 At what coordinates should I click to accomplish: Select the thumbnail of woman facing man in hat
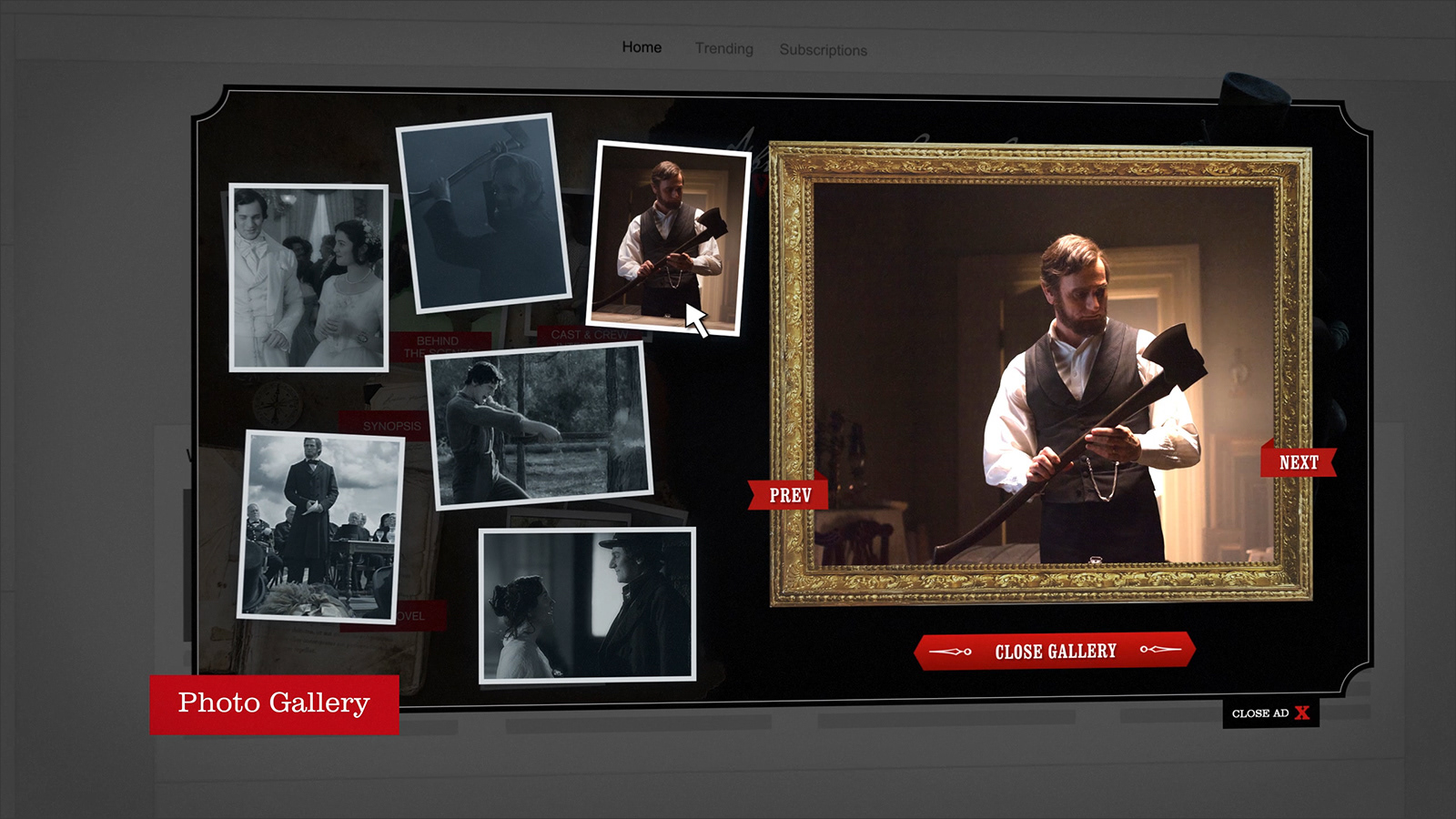click(587, 605)
